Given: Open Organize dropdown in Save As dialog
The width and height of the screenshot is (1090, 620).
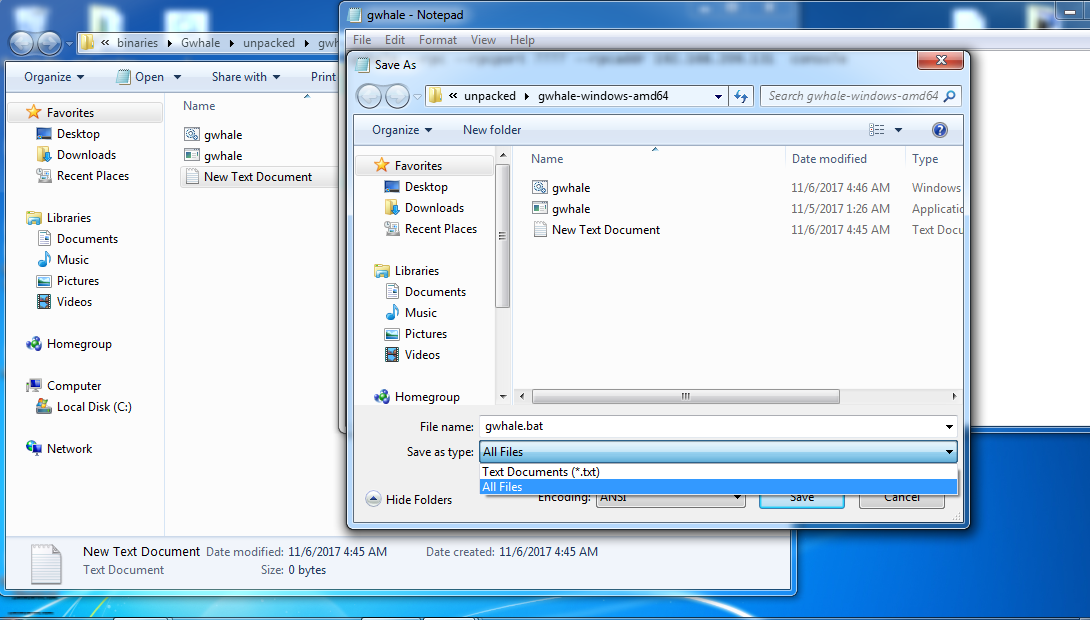Looking at the screenshot, I should [402, 130].
